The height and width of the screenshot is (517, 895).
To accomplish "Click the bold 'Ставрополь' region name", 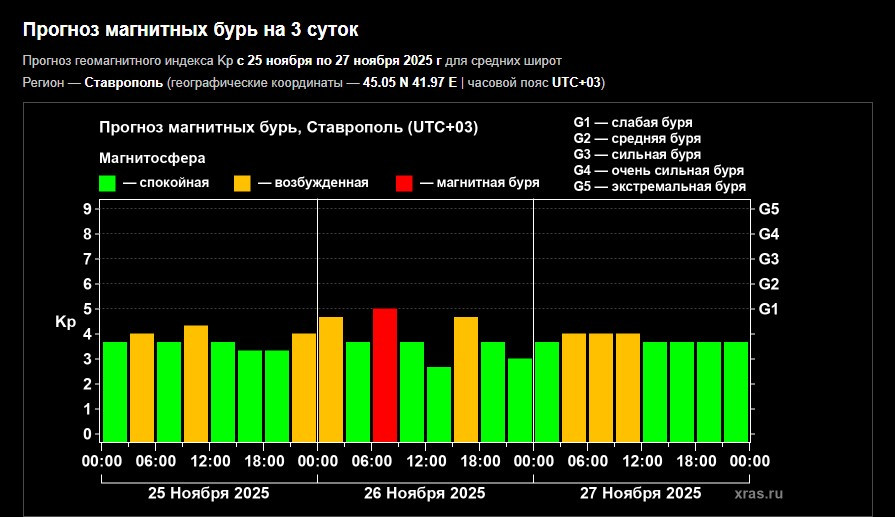I will pyautogui.click(x=123, y=82).
